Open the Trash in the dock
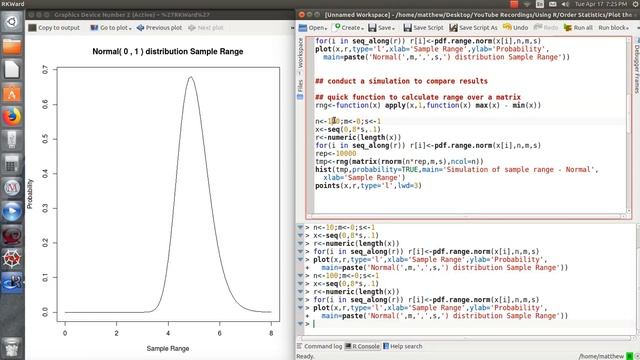This screenshot has width=640, height=360. point(11,347)
